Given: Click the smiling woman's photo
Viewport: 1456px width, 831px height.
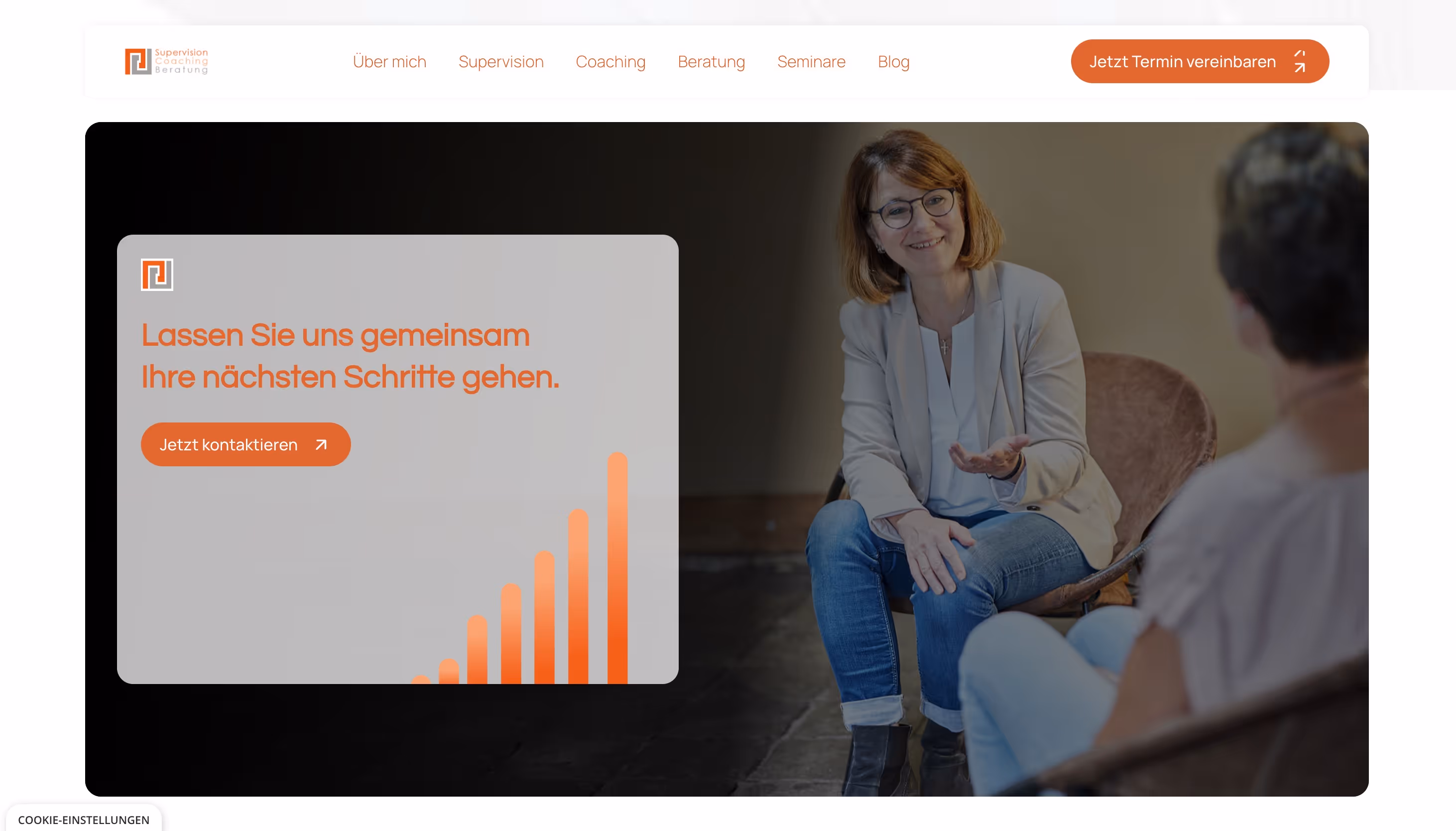Looking at the screenshot, I should [x=970, y=456].
